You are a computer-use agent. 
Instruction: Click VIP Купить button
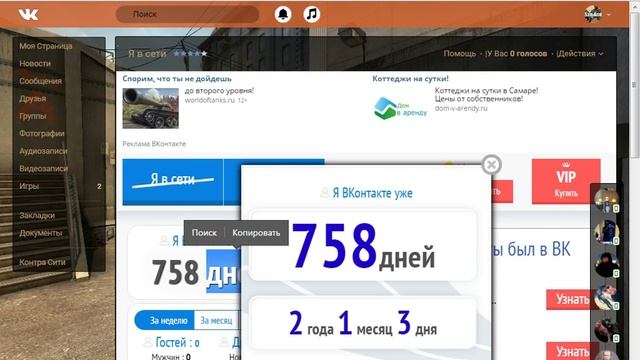pos(566,181)
